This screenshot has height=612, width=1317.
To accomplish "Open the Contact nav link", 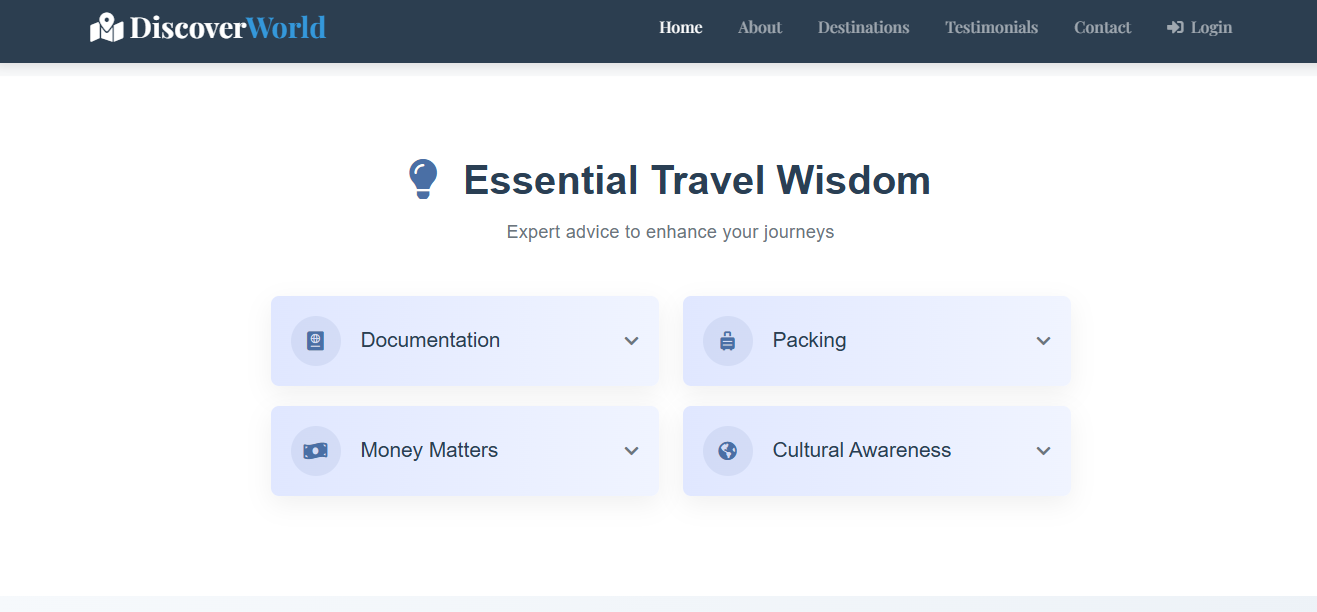I will click(x=1102, y=28).
